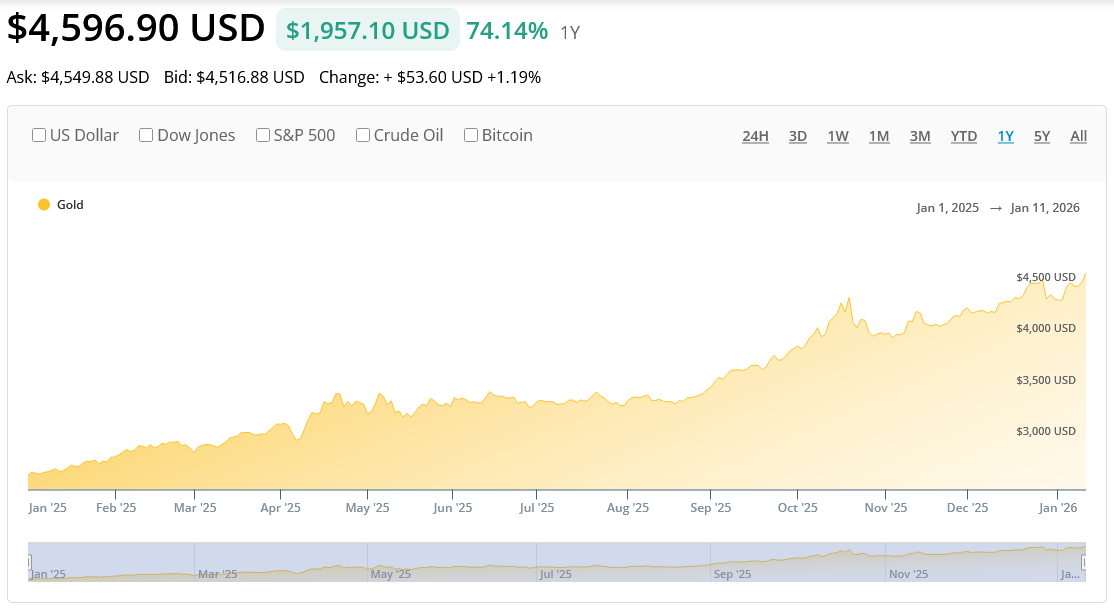Show the 1W chart range
Screen dimensions: 1114x610
tap(838, 136)
